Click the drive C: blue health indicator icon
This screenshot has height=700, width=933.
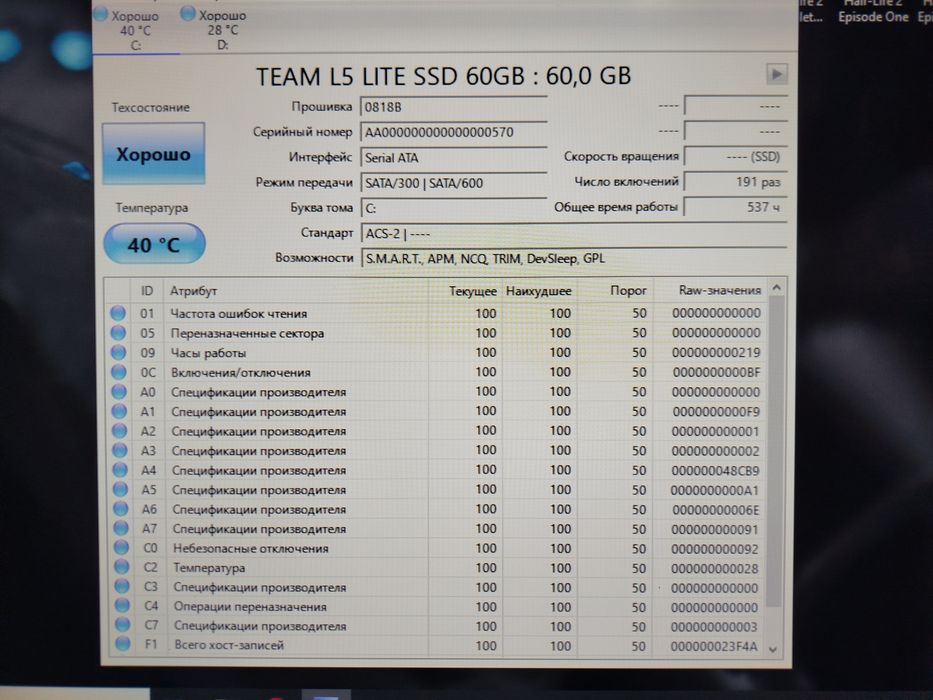point(101,13)
